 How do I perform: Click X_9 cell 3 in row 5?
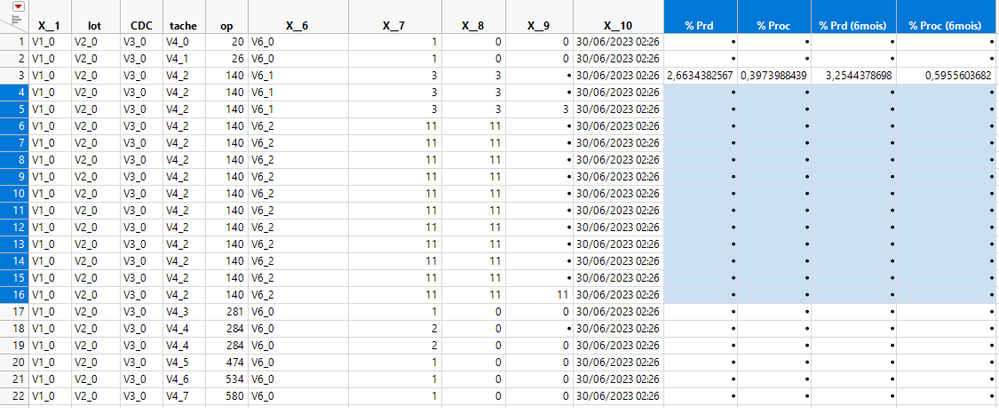540,110
